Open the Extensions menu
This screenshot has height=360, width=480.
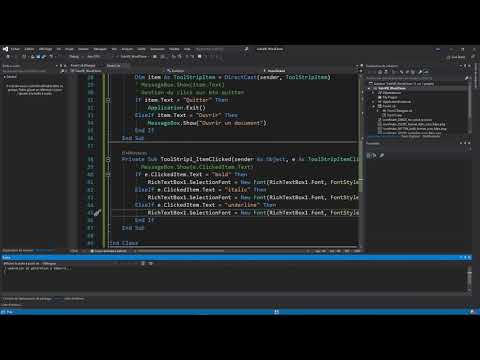tap(157, 49)
